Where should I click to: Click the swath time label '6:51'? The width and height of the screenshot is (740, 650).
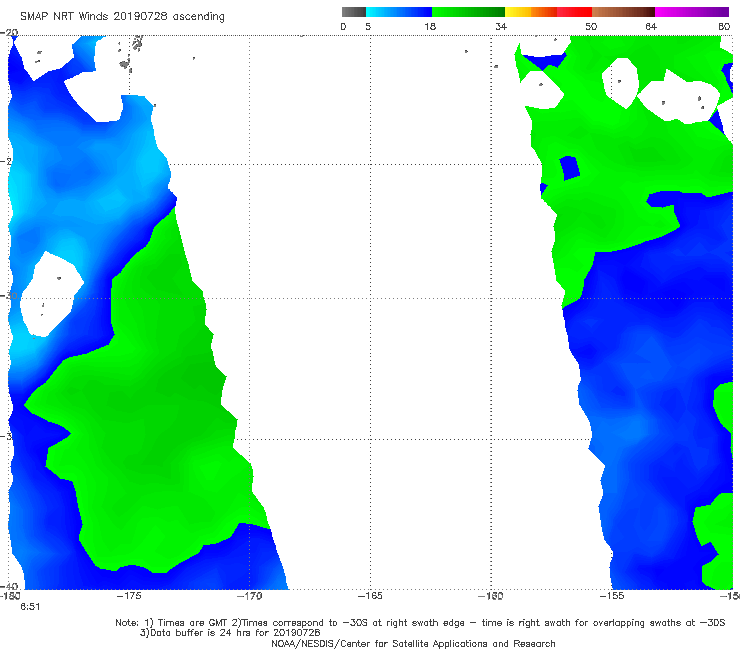coord(30,607)
